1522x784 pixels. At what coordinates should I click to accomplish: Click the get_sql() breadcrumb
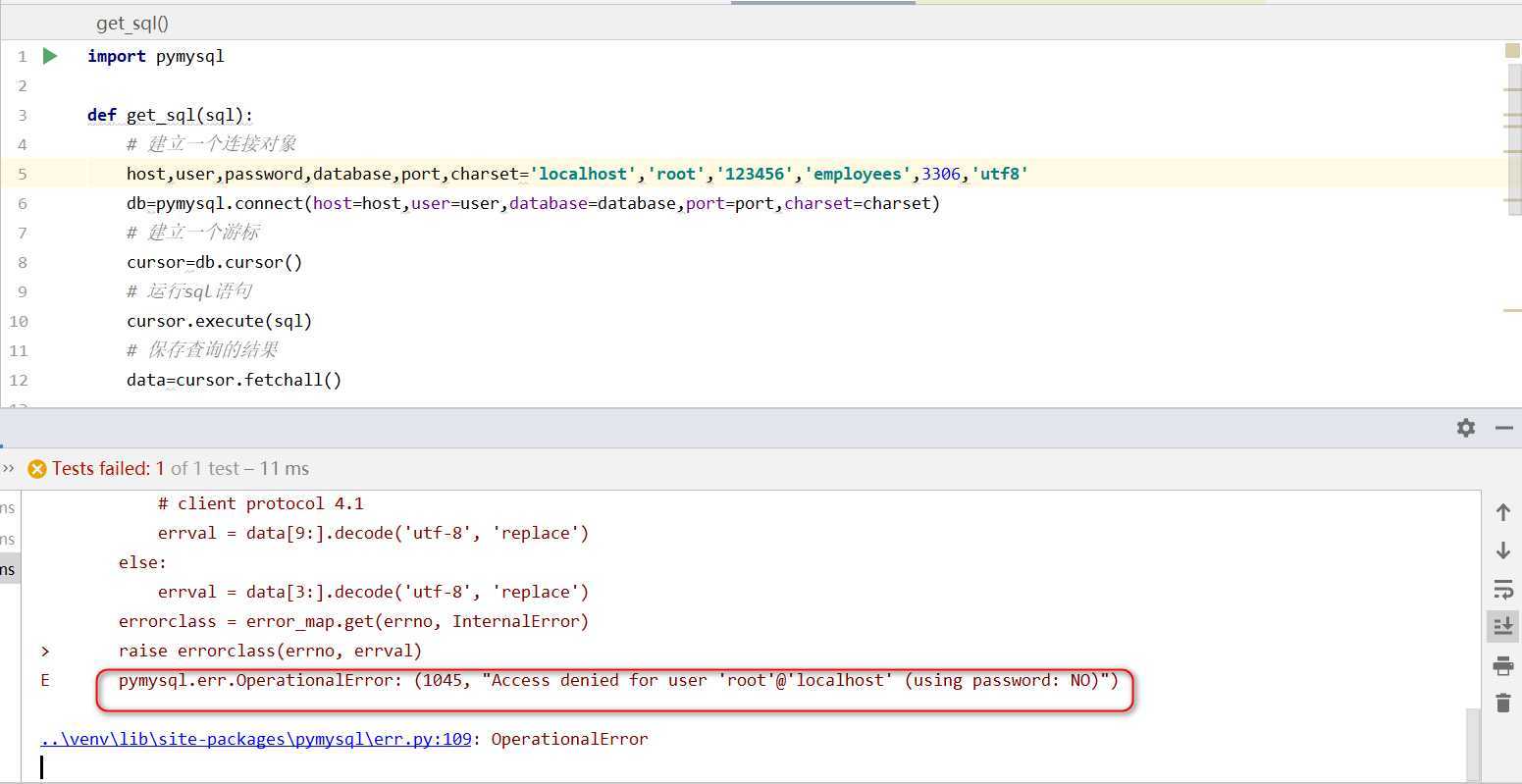point(132,24)
